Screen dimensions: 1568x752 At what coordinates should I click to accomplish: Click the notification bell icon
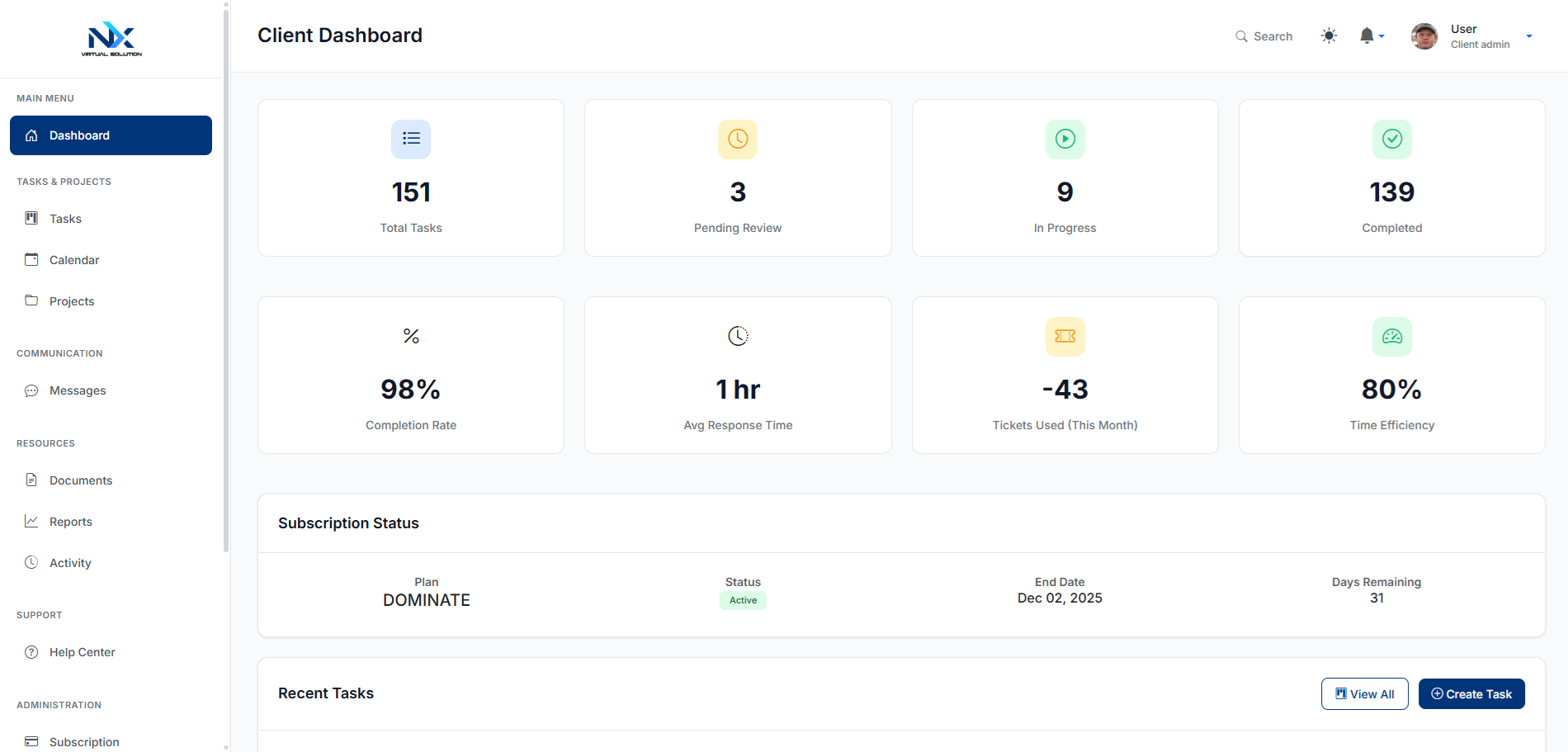point(1366,35)
